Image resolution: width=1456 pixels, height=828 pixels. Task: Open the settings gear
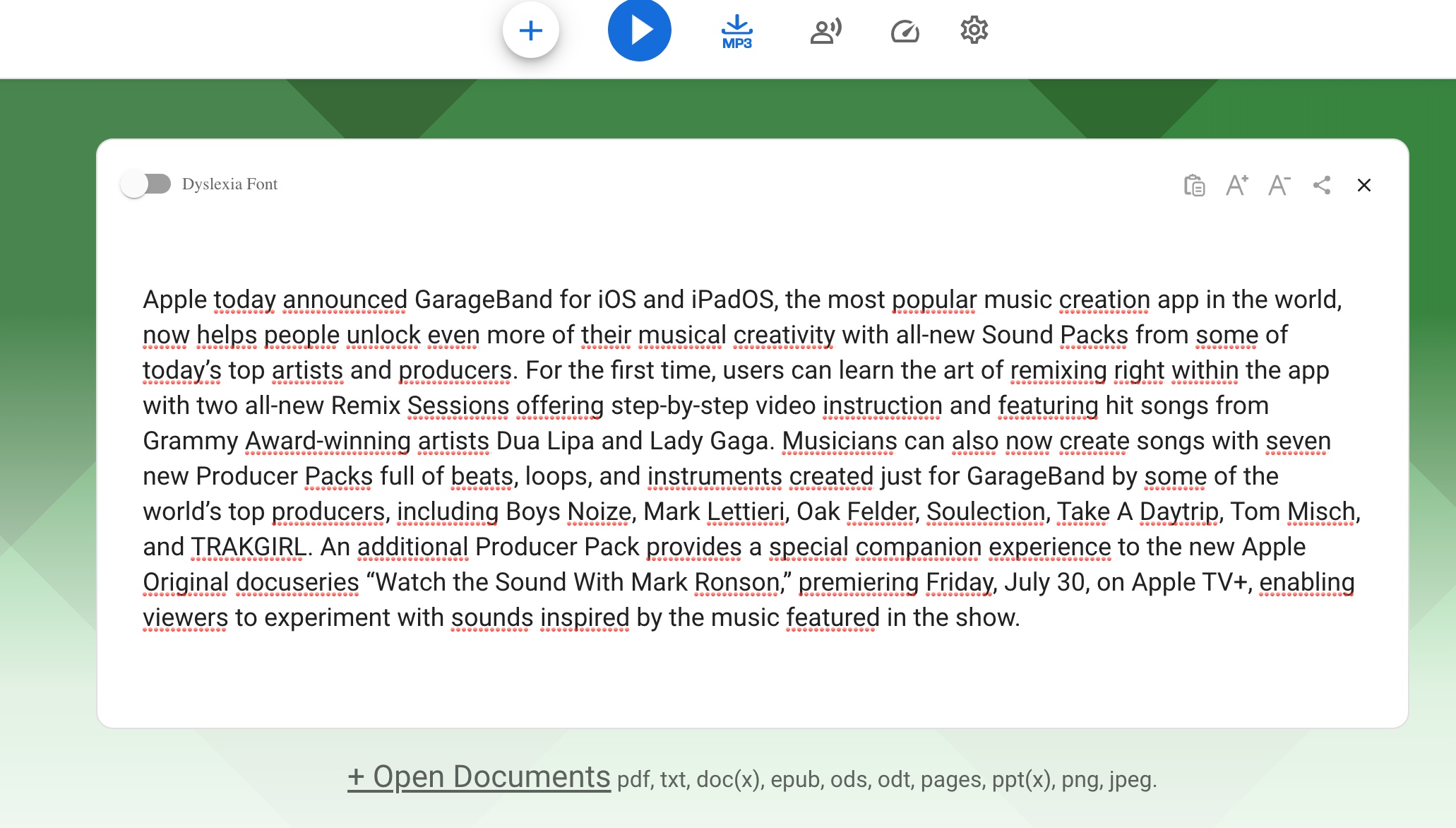point(974,30)
